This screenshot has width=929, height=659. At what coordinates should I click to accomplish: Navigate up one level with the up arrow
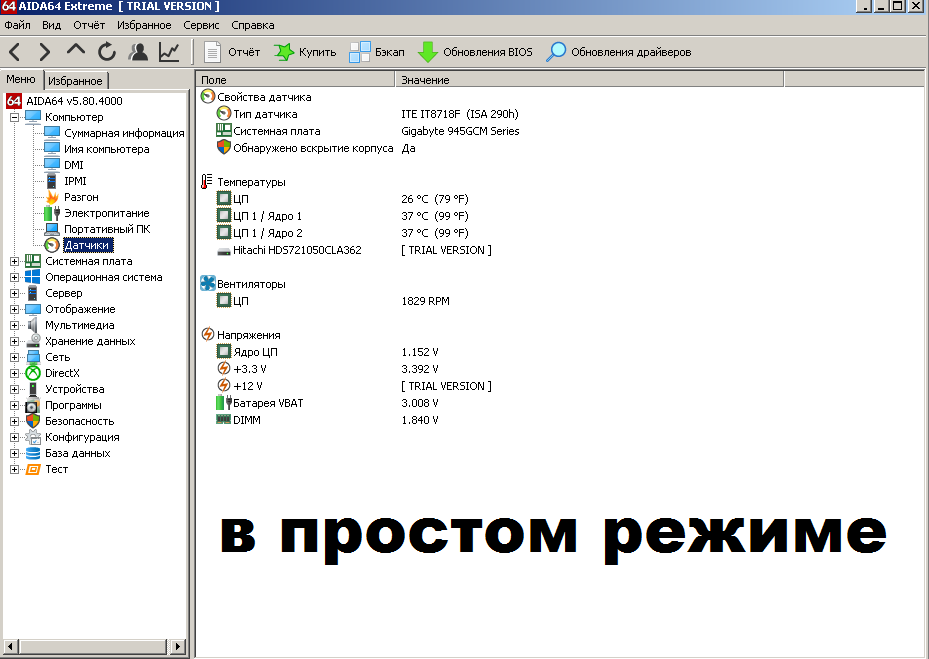tap(75, 51)
